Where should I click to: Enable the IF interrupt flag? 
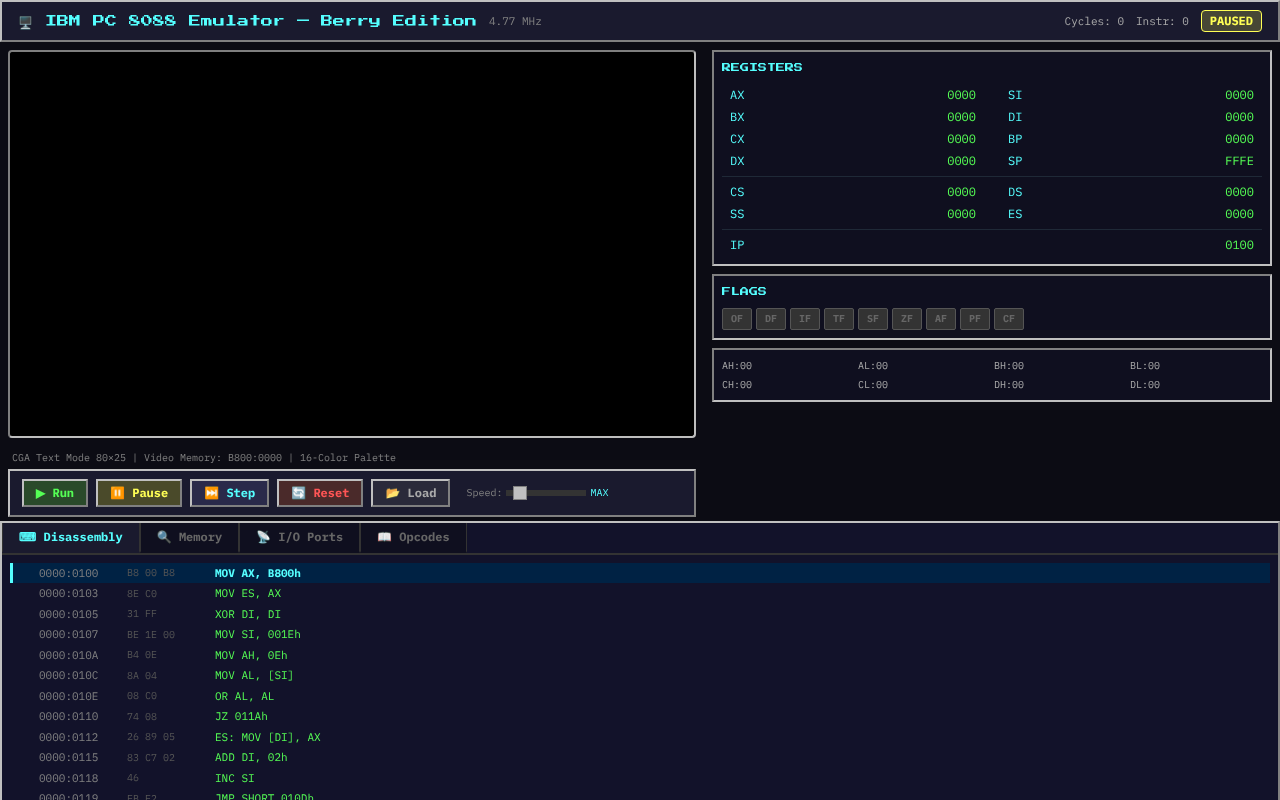pos(804,318)
